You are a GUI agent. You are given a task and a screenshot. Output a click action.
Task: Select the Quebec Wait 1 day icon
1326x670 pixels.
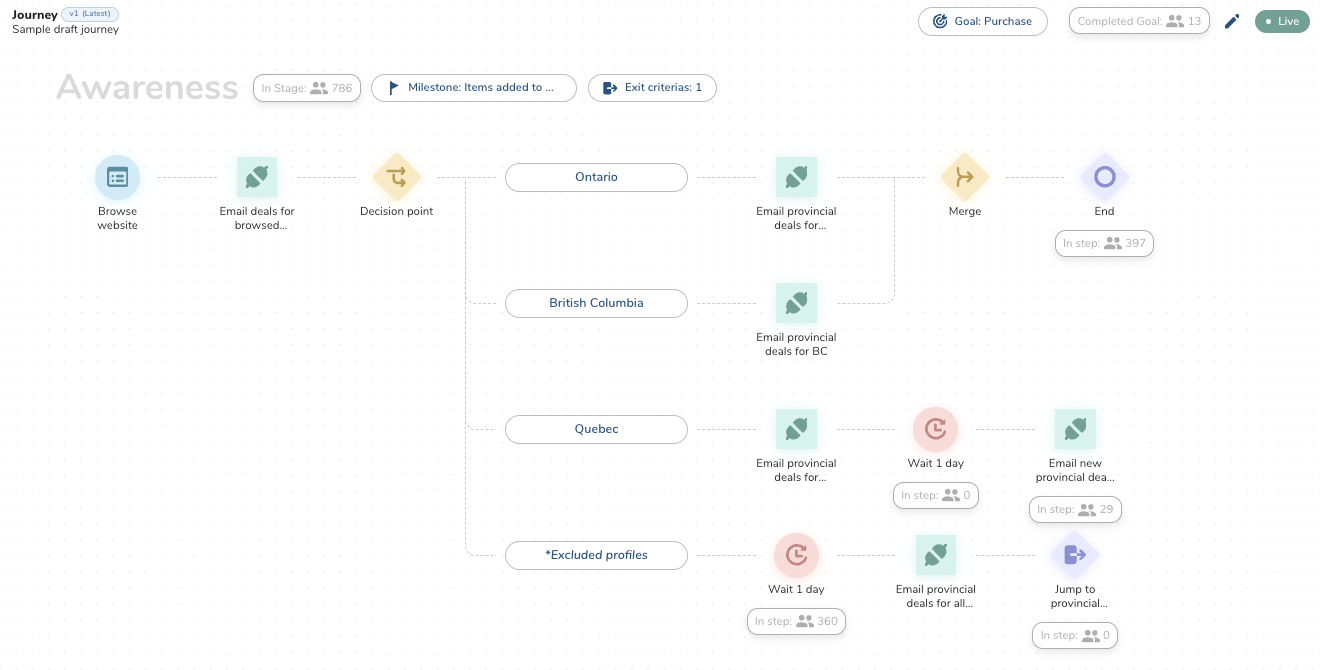tap(935, 429)
